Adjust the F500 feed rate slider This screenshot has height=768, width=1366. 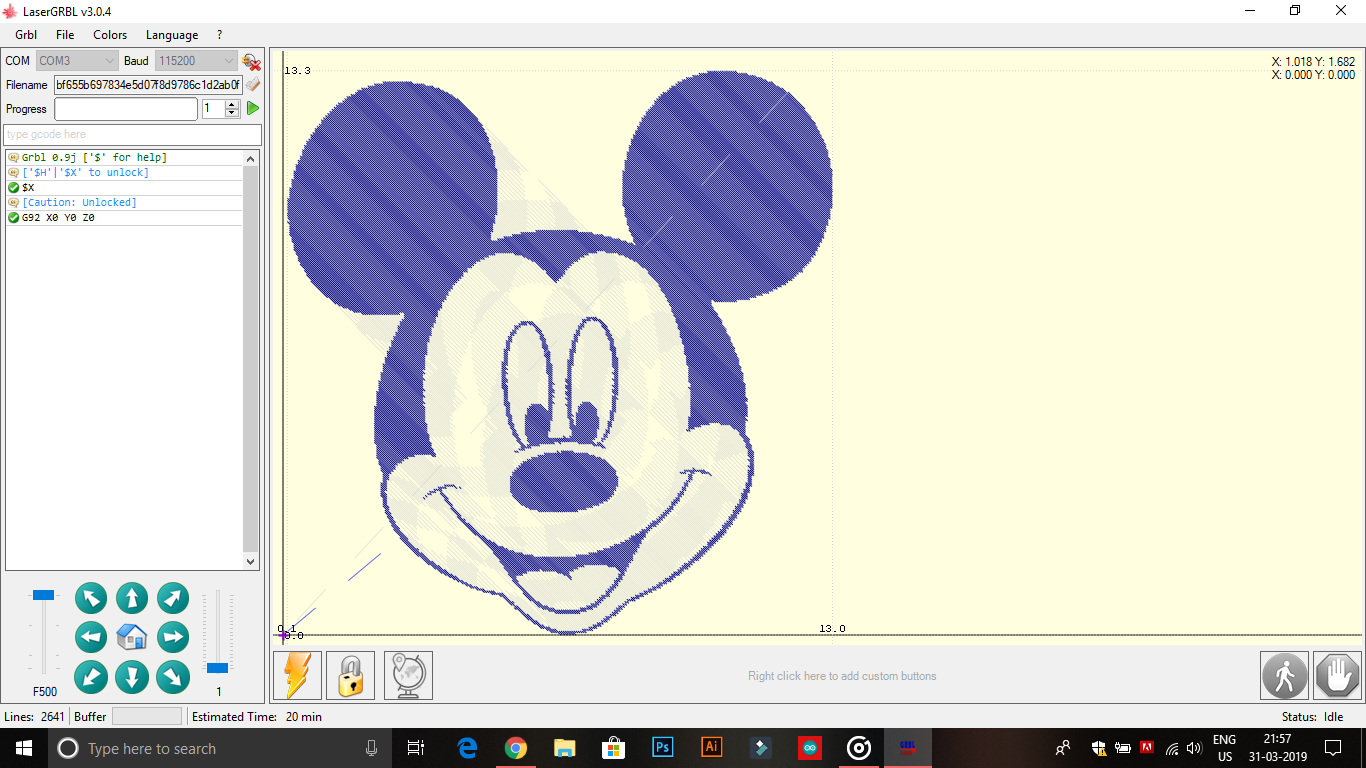(x=42, y=595)
